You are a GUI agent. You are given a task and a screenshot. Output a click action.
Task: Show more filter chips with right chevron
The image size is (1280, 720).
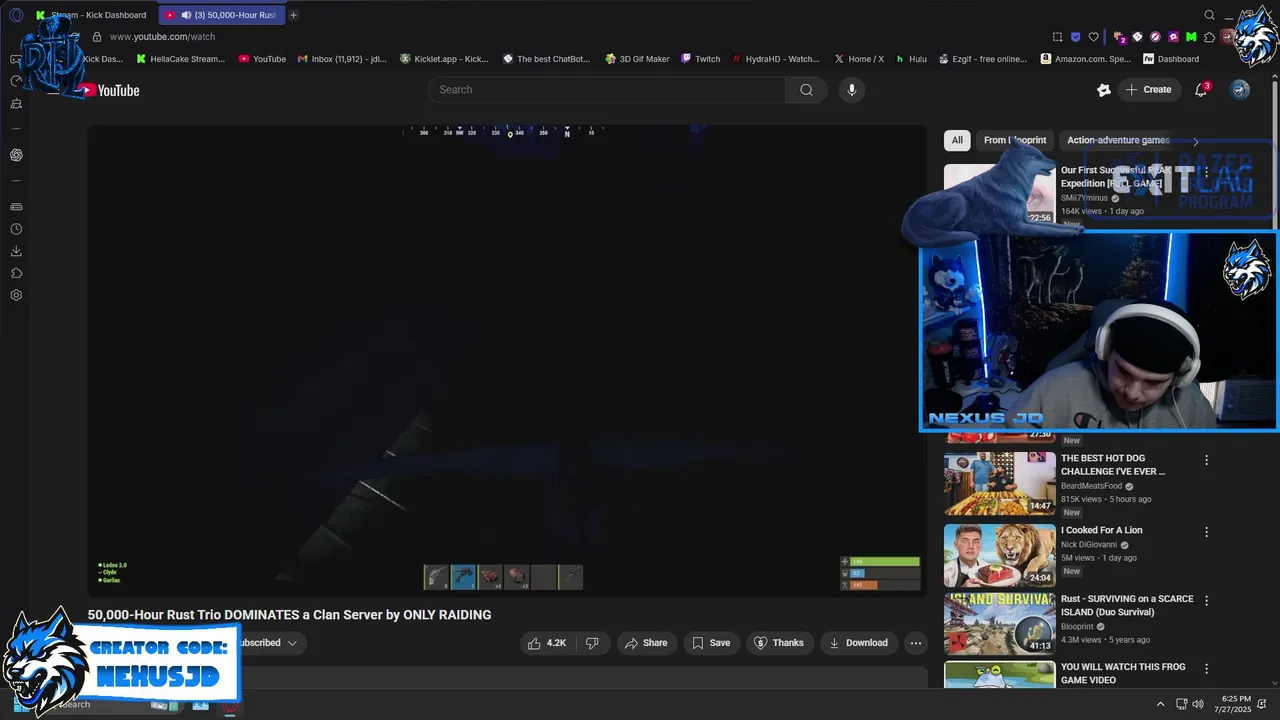[1195, 141]
